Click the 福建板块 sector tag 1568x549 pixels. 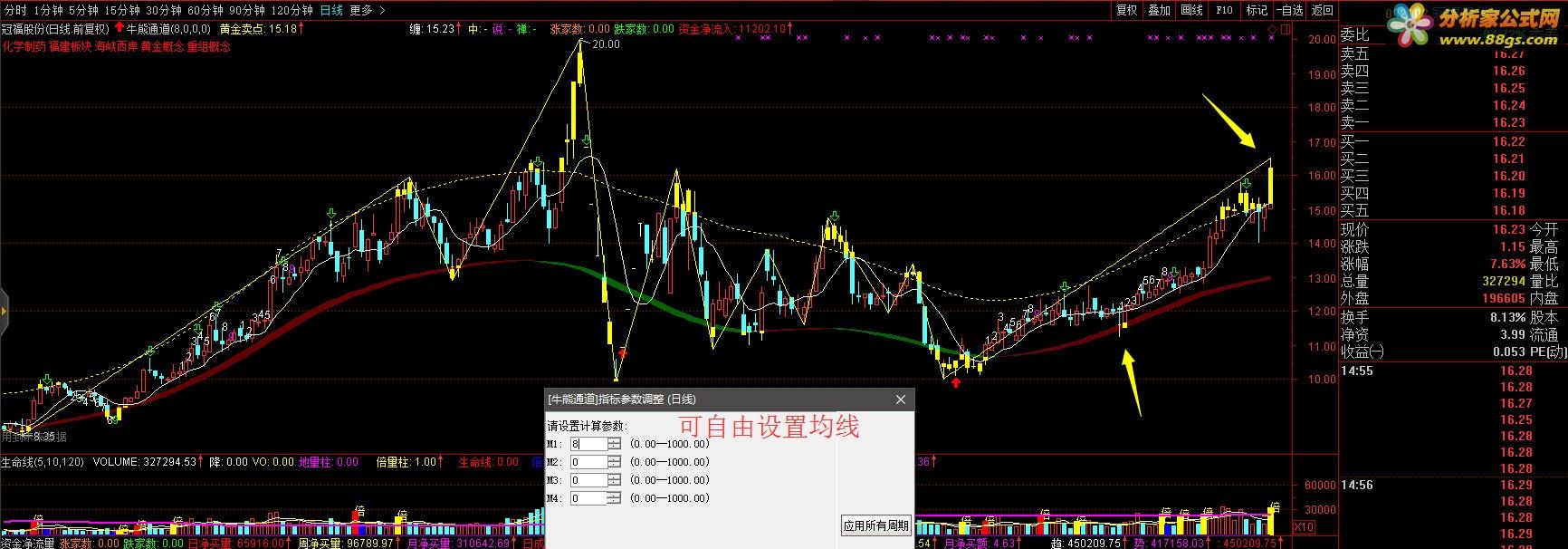click(70, 46)
